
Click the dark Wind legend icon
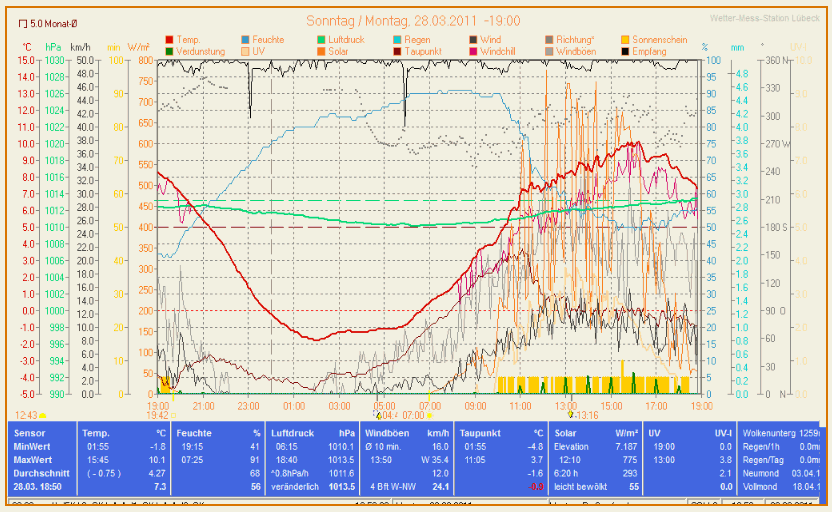click(473, 39)
